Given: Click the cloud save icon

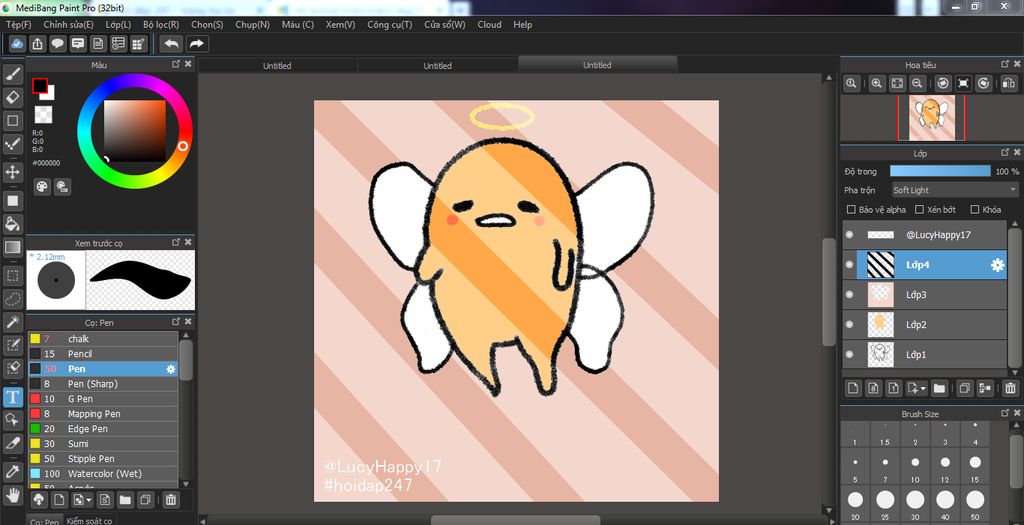Looking at the screenshot, I should (x=18, y=44).
